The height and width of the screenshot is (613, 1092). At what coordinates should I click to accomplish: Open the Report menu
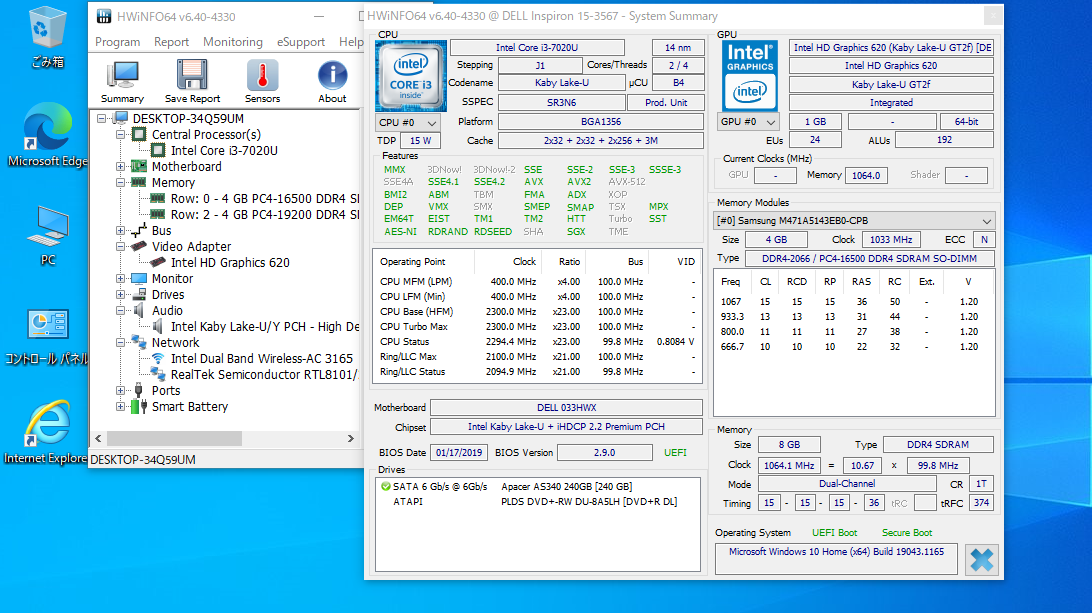pos(171,42)
